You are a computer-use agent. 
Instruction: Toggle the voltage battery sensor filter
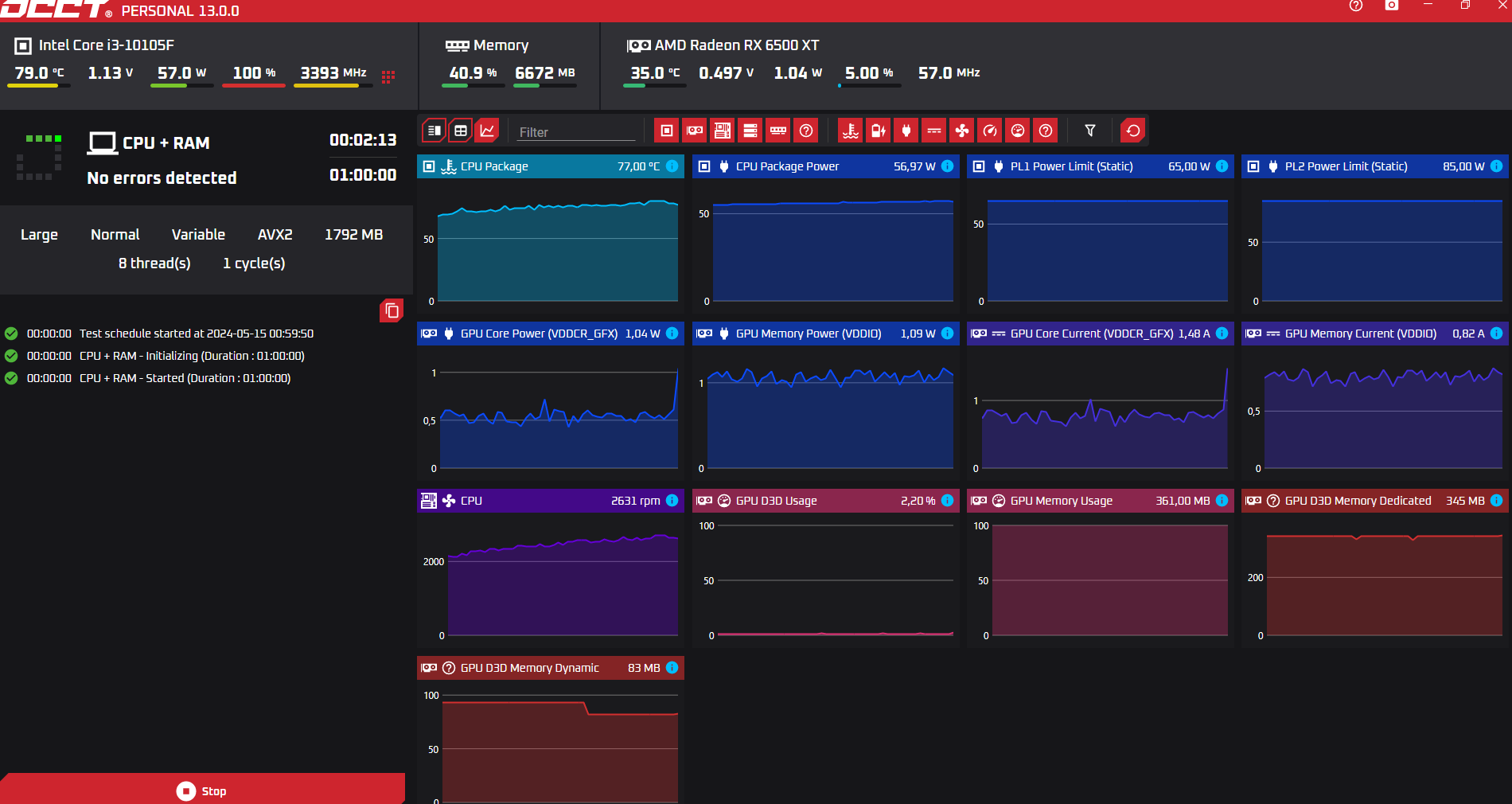click(x=879, y=131)
